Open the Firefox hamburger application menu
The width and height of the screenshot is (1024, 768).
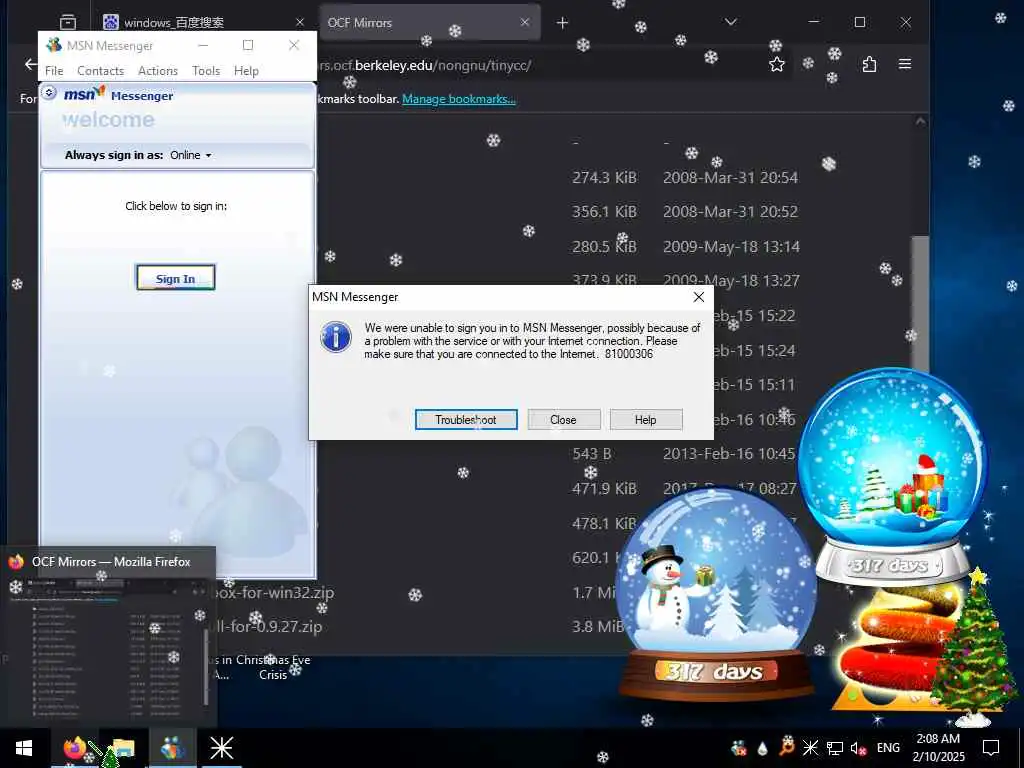[904, 64]
